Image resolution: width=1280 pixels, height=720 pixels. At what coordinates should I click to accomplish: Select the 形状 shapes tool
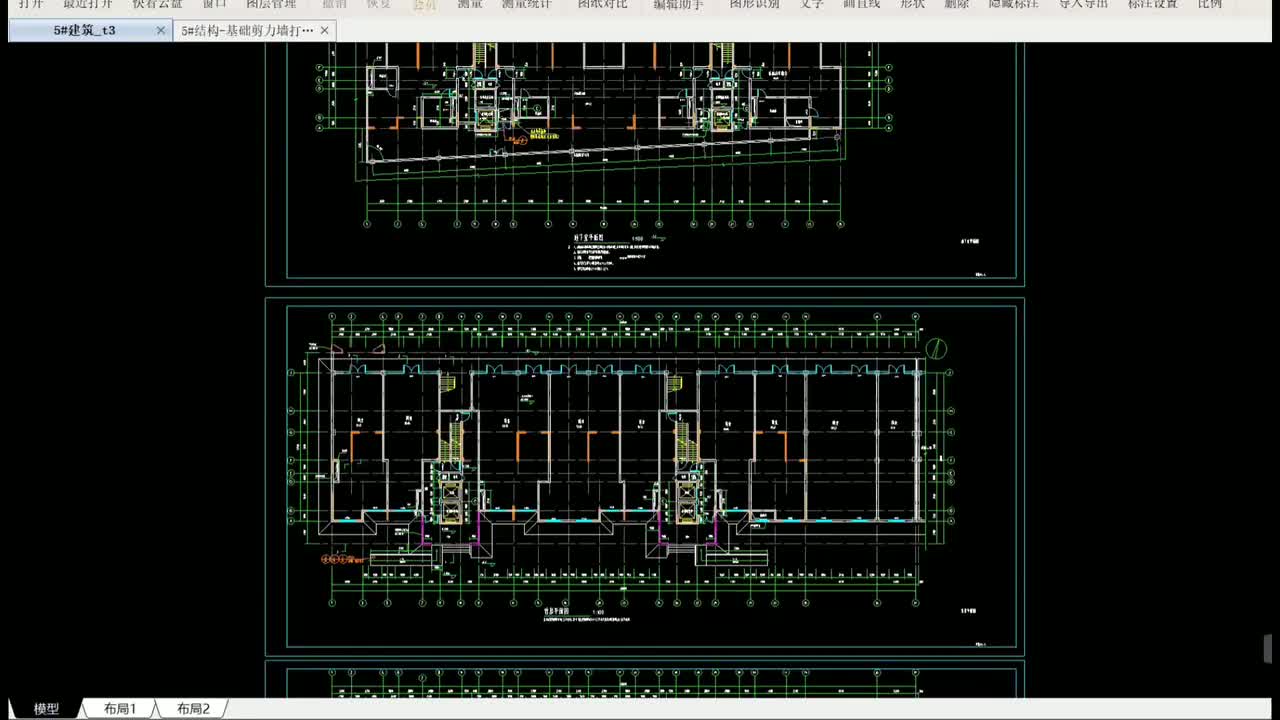click(x=912, y=4)
